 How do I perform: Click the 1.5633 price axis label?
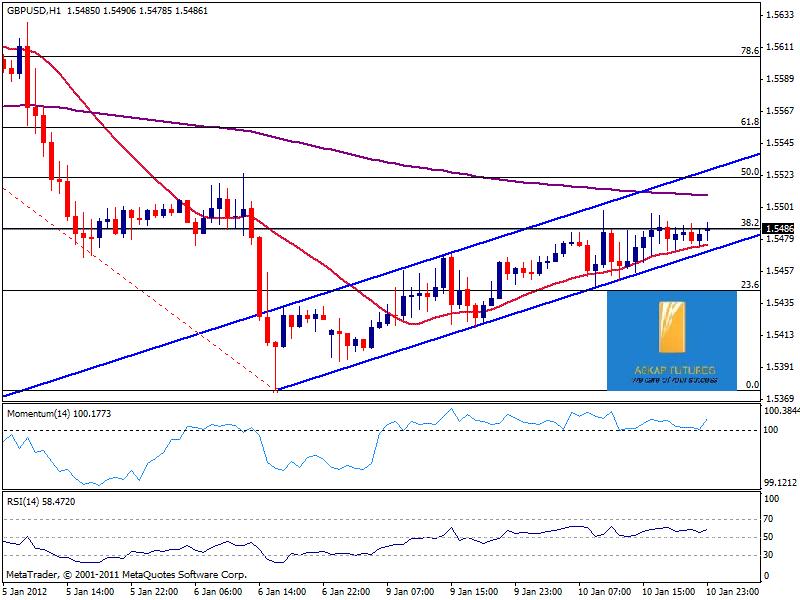780,15
